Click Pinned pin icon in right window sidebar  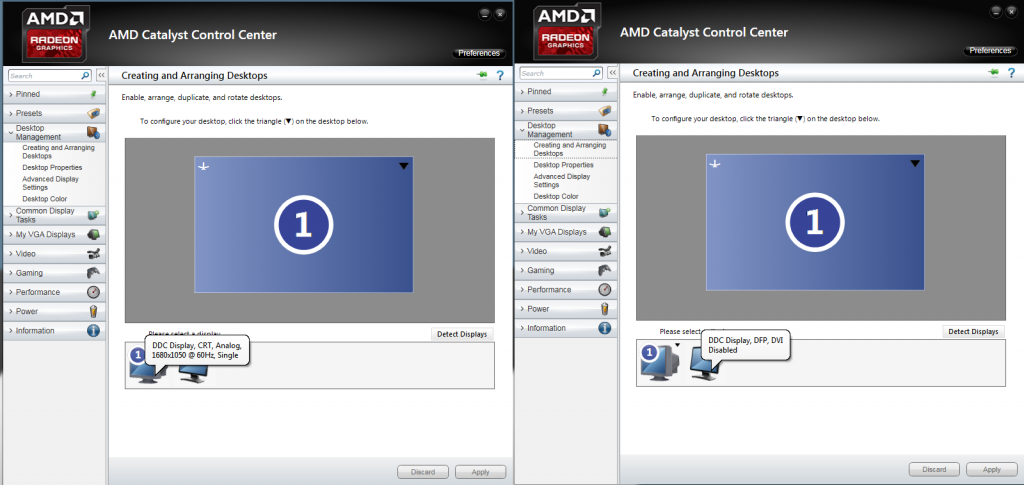605,91
